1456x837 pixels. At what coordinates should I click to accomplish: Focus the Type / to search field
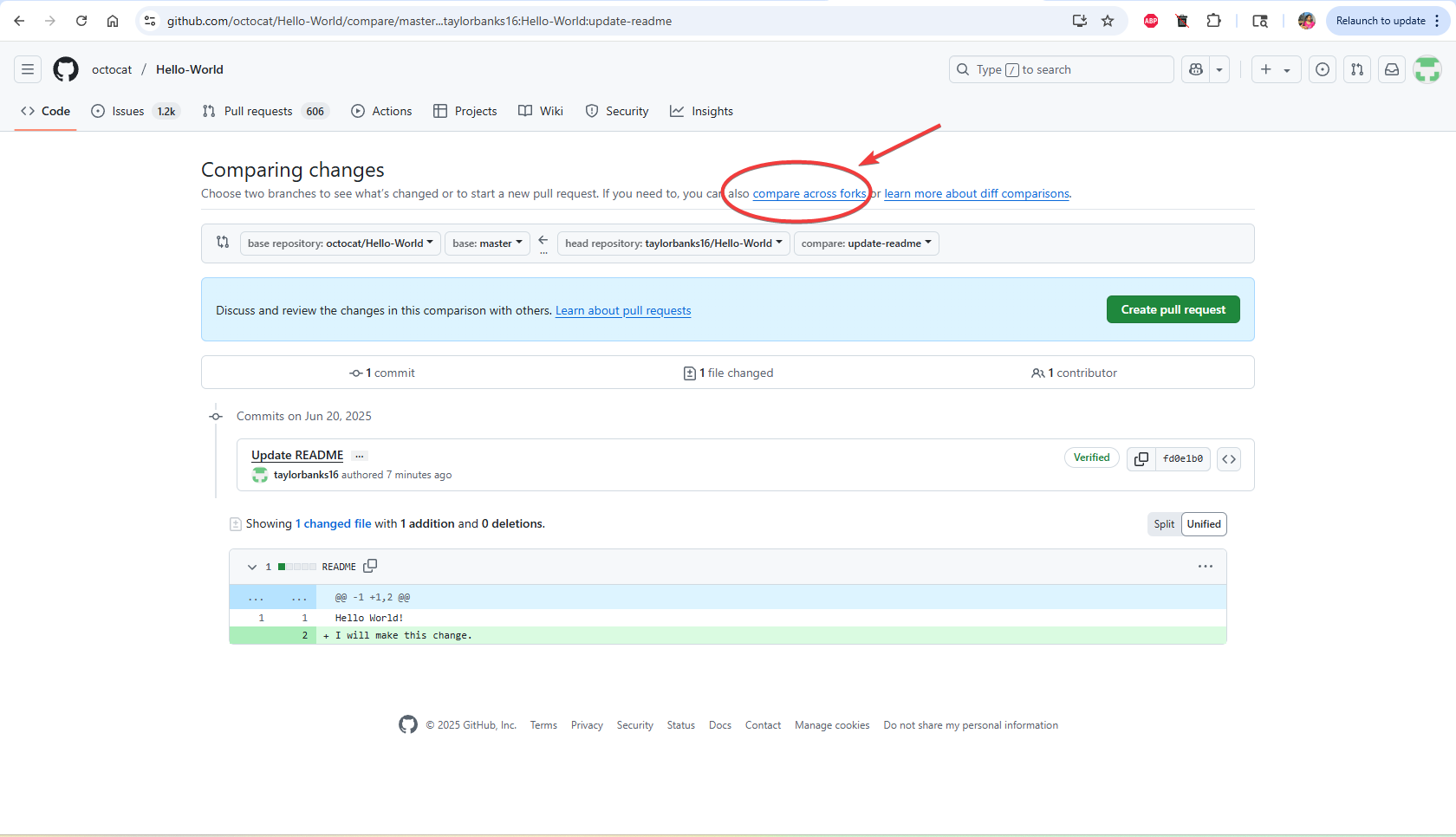tap(1061, 69)
